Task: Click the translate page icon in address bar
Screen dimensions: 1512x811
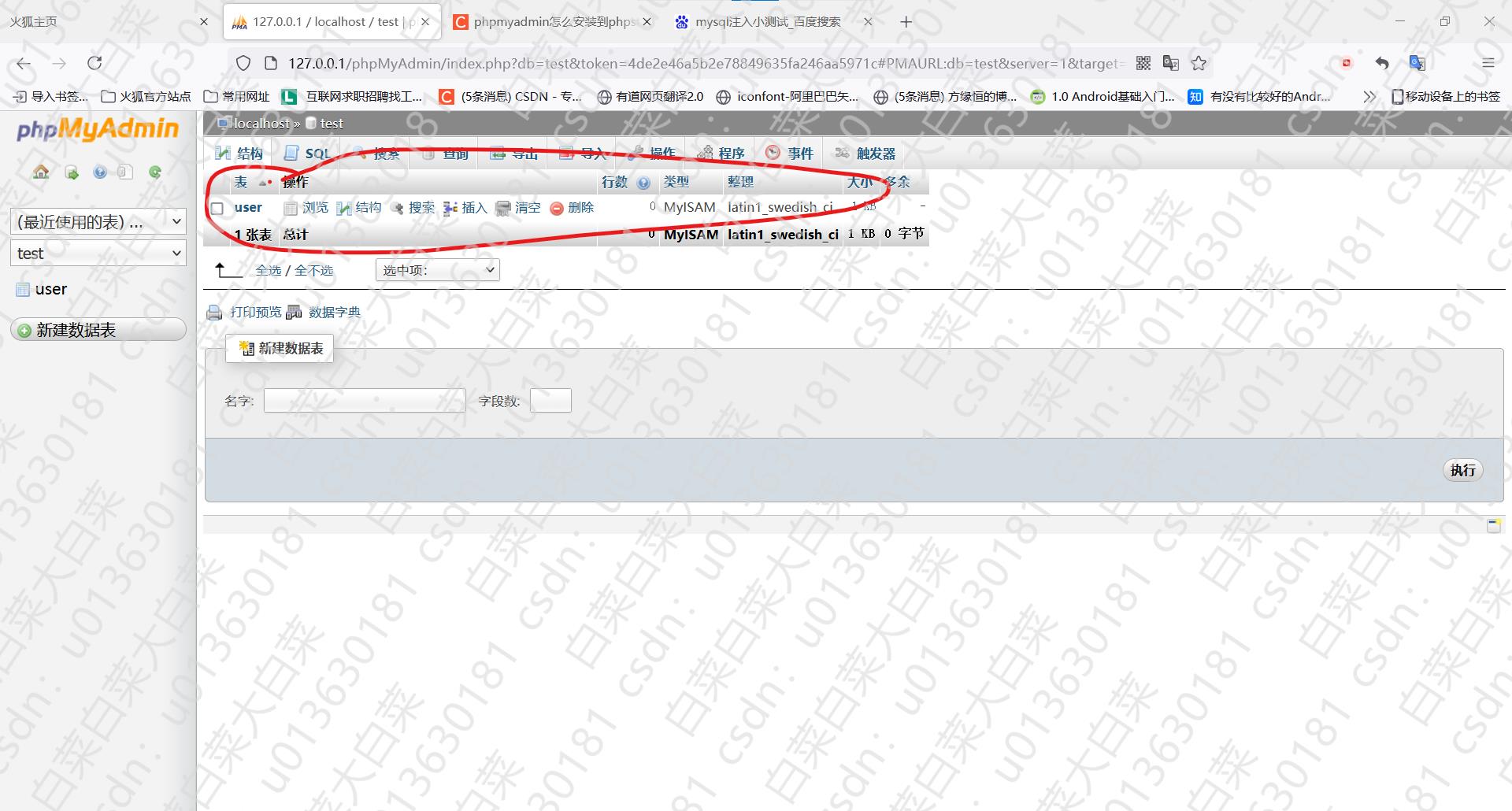Action: point(1171,63)
